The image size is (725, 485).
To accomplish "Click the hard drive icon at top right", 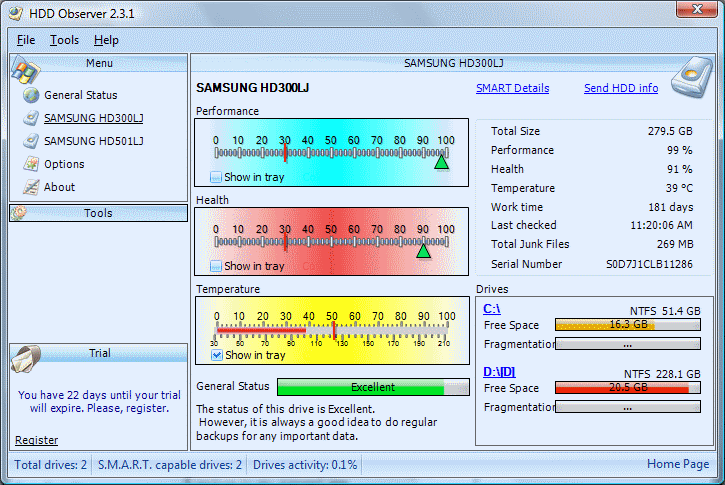I will click(x=689, y=81).
